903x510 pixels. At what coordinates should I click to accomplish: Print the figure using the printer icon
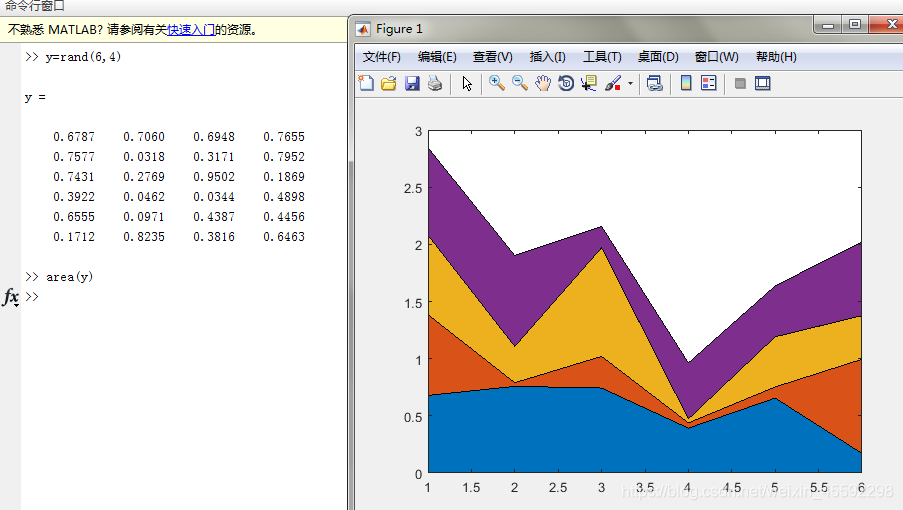point(435,84)
